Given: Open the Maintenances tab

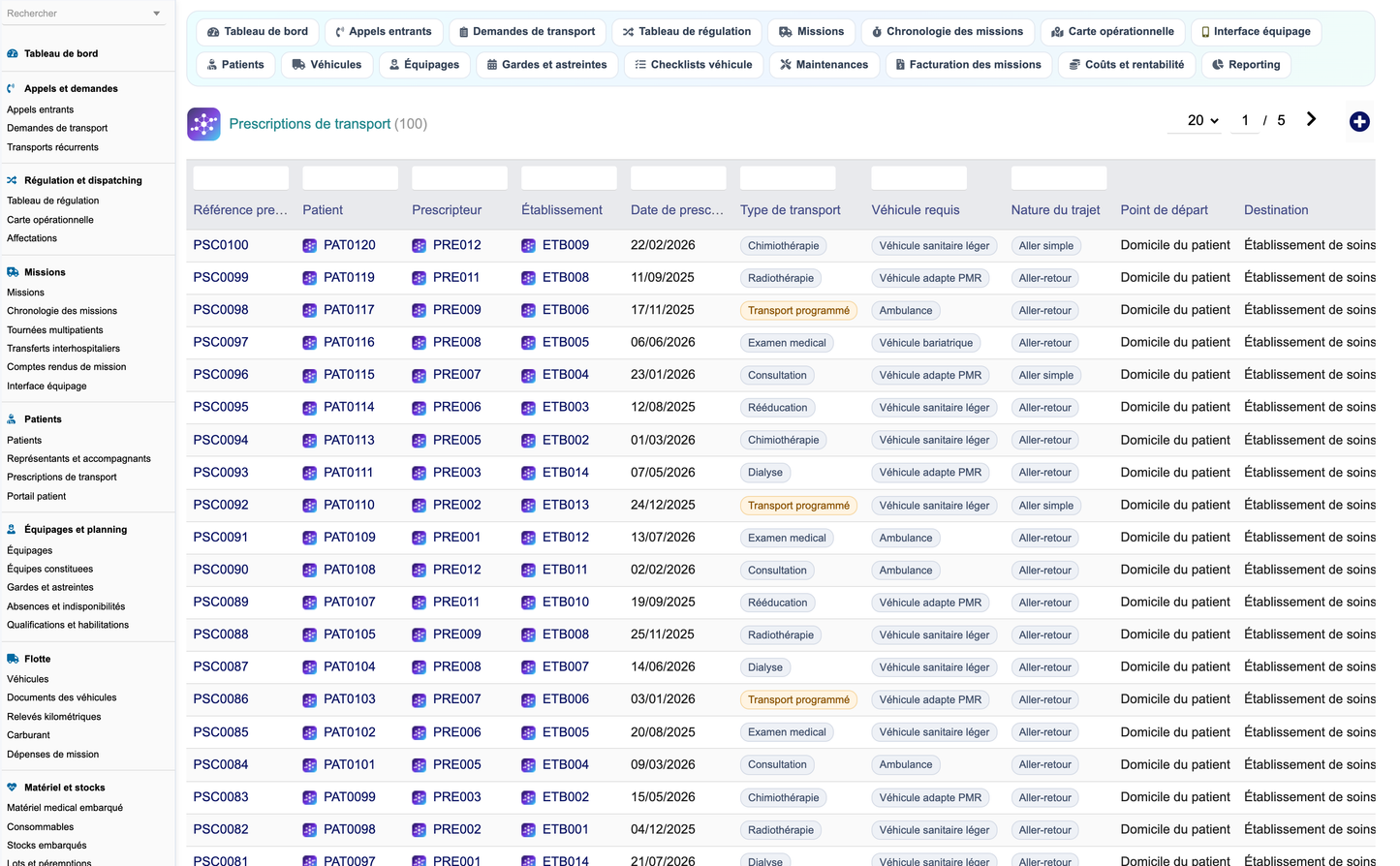Looking at the screenshot, I should [824, 65].
